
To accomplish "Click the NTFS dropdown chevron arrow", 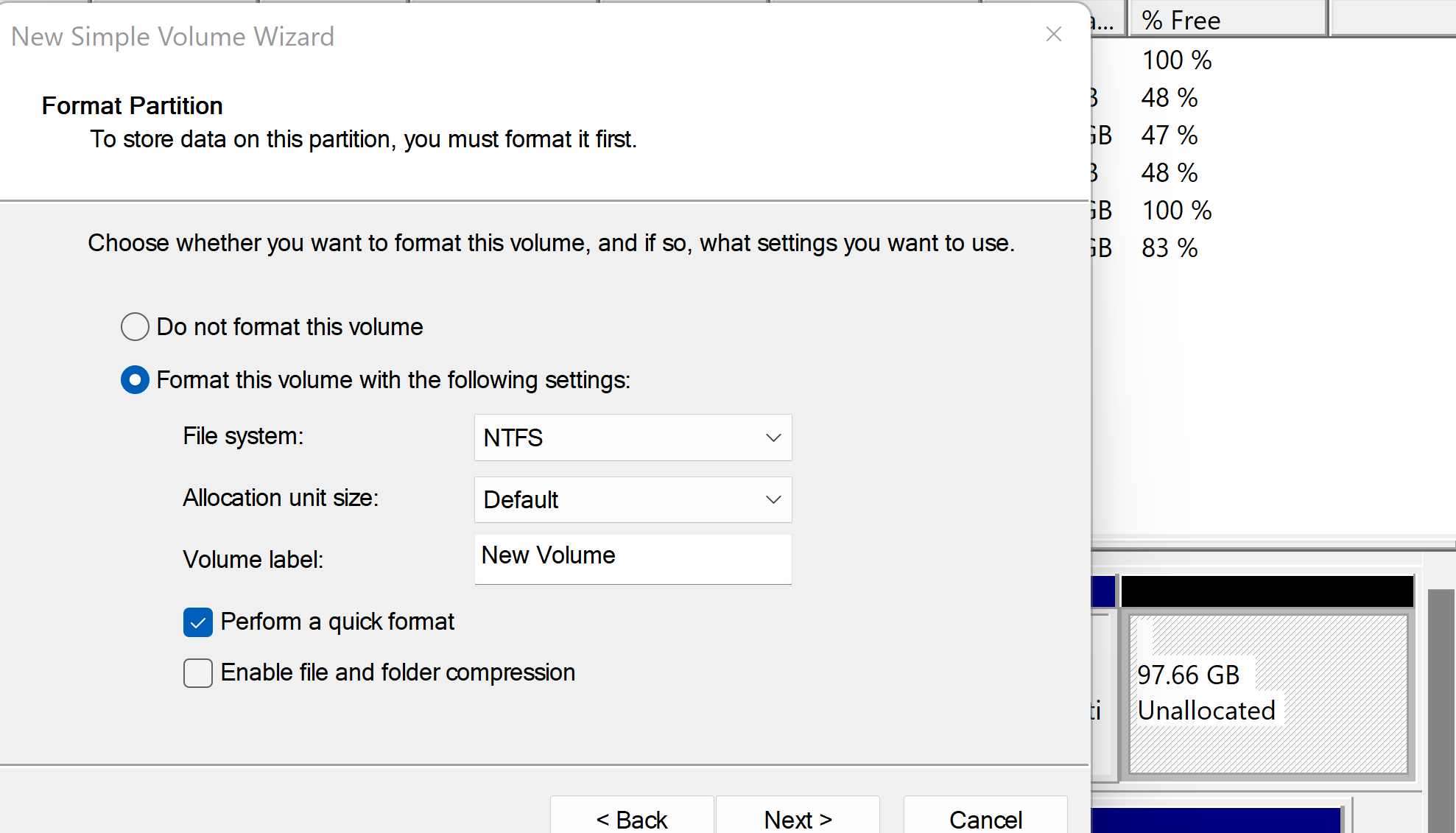I will 773,437.
